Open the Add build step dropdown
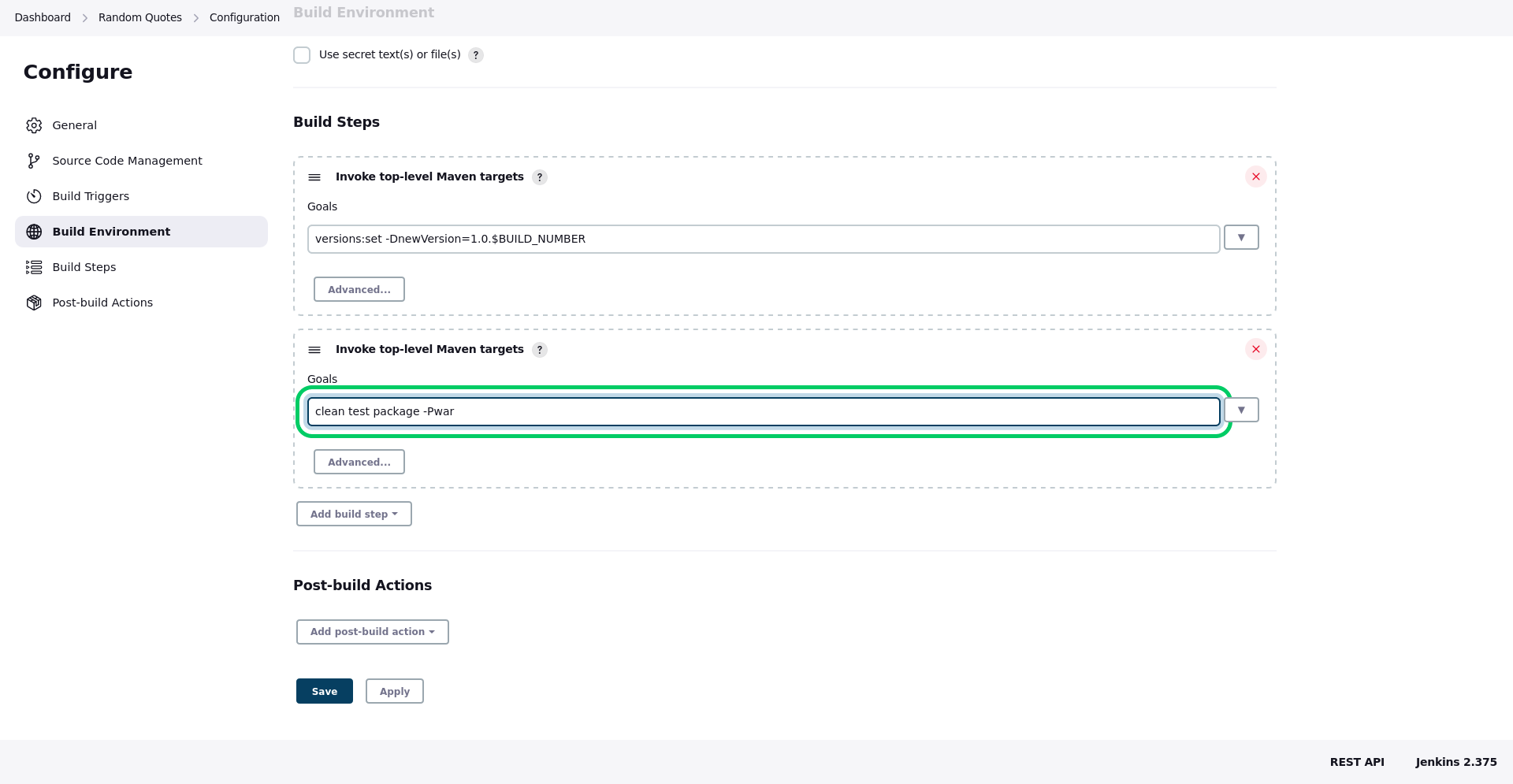1513x784 pixels. pos(354,514)
